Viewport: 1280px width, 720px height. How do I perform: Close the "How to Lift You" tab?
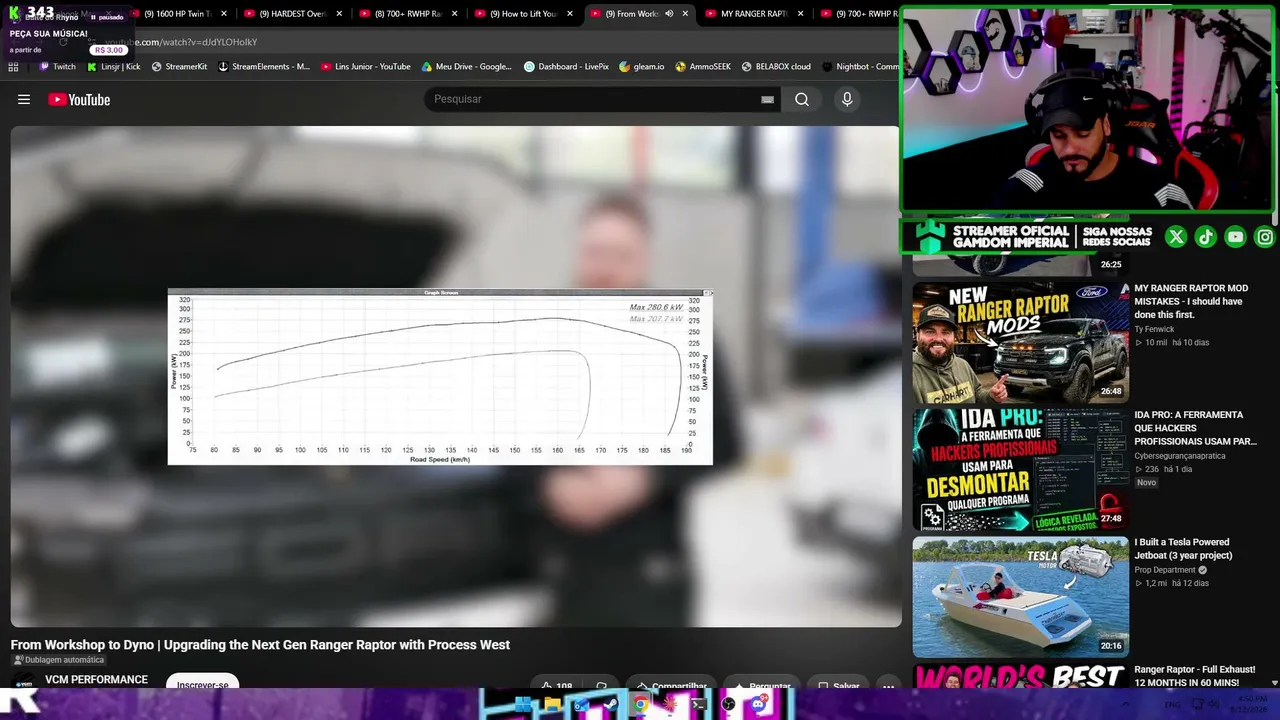pos(570,14)
